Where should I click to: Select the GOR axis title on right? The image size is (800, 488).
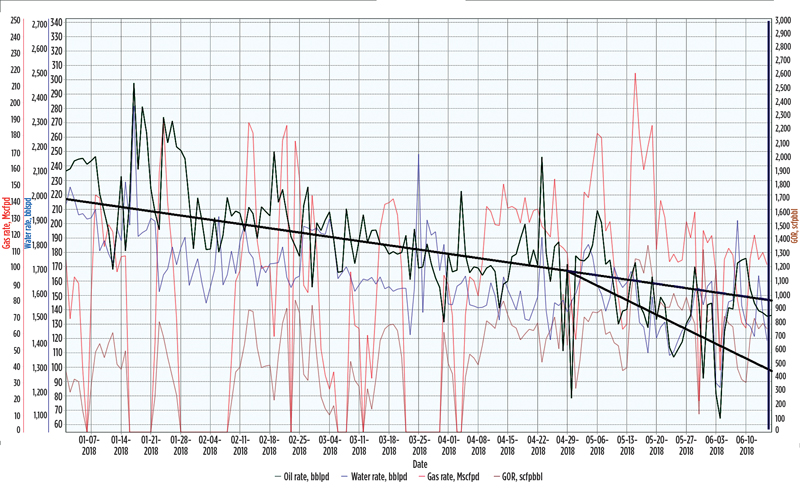[x=794, y=227]
